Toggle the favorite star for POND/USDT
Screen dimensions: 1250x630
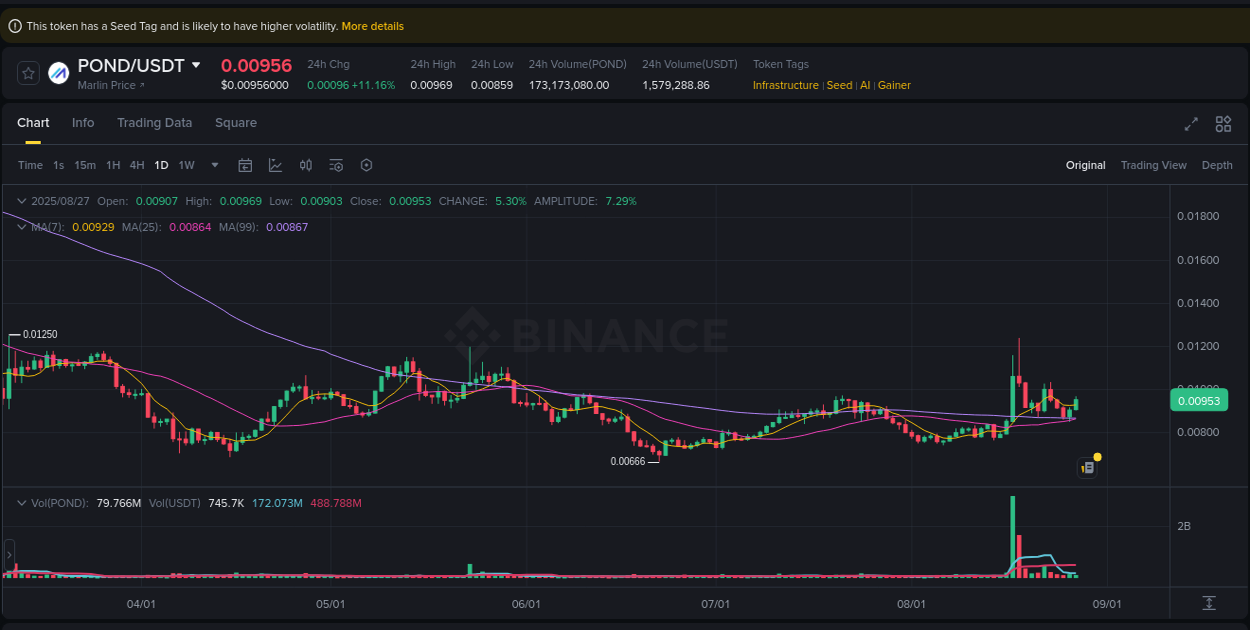click(x=27, y=72)
